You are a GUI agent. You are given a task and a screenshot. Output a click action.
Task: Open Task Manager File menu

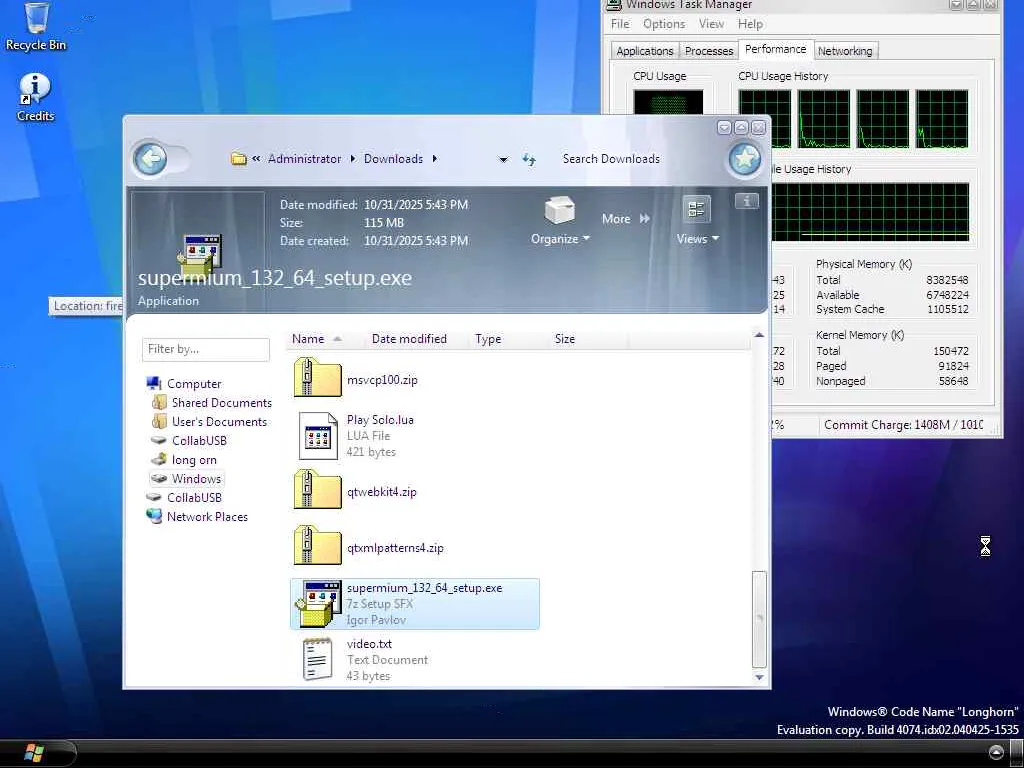620,24
